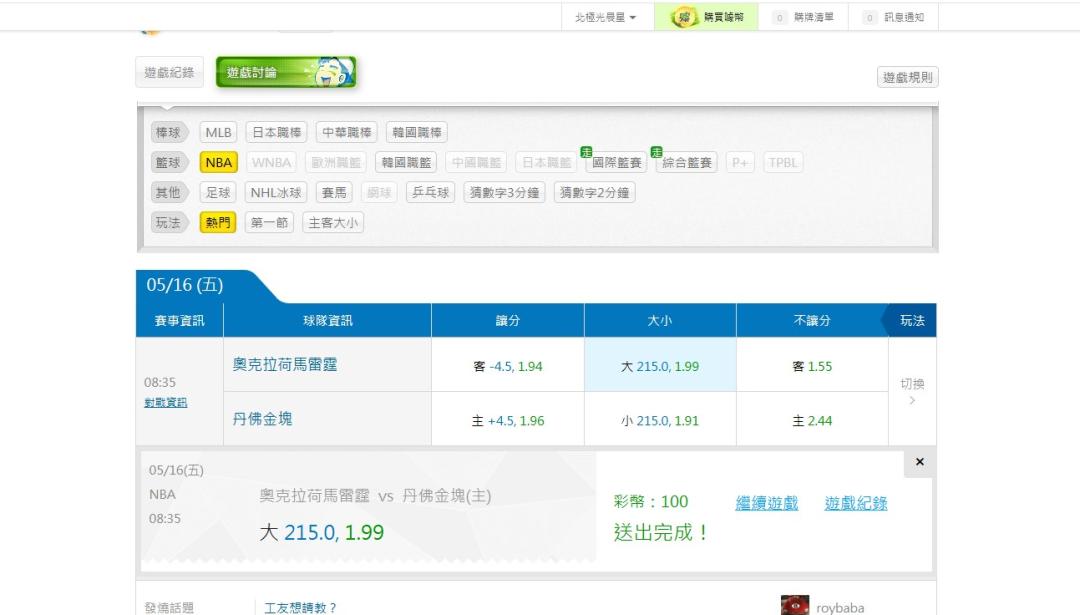The height and width of the screenshot is (615, 1080).
Task: Select the 籃球 category label
Action: (x=168, y=163)
